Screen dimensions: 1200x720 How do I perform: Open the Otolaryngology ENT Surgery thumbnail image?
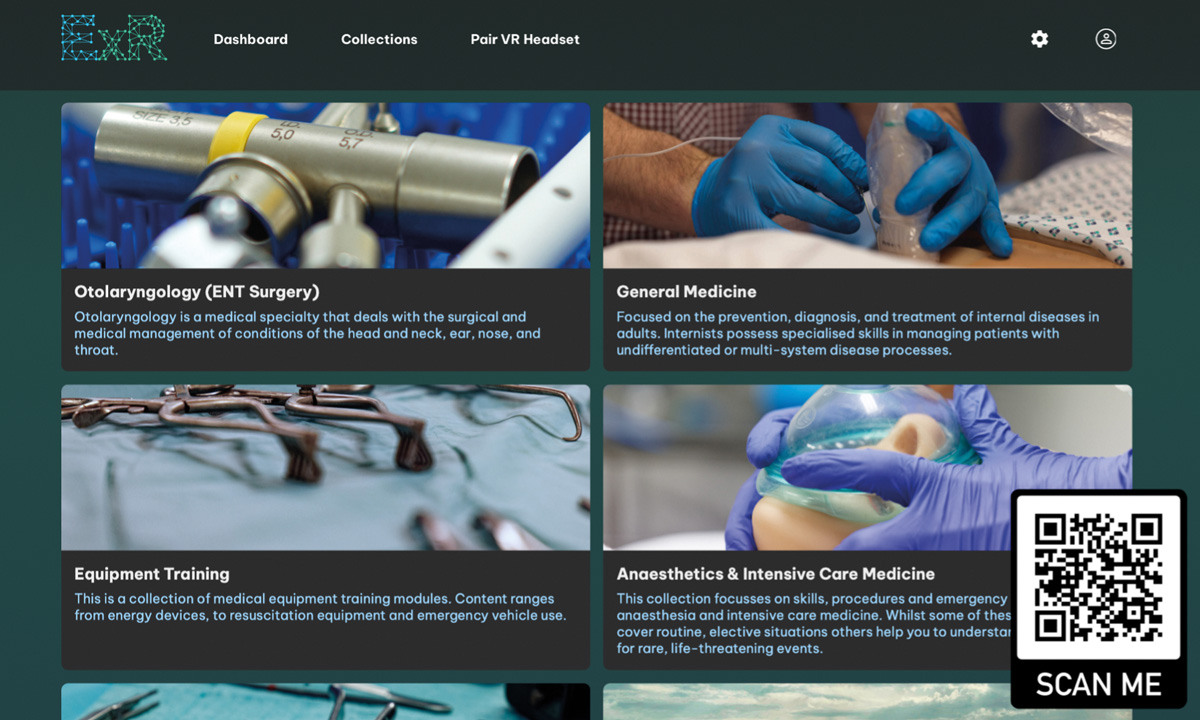[326, 185]
